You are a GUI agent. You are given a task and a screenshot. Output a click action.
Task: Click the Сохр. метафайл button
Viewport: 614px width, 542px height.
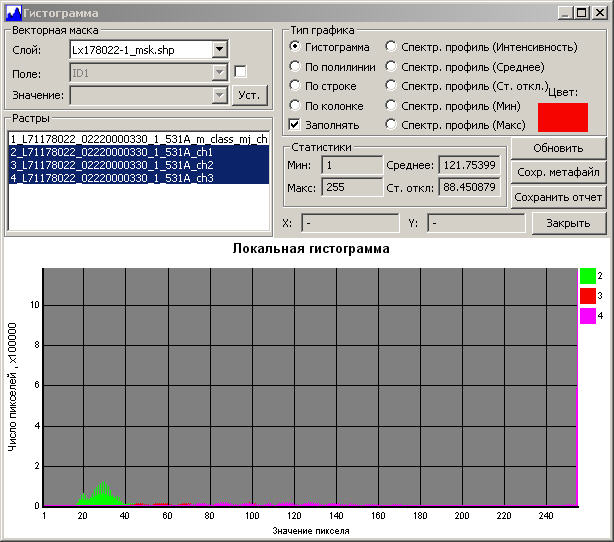point(558,172)
